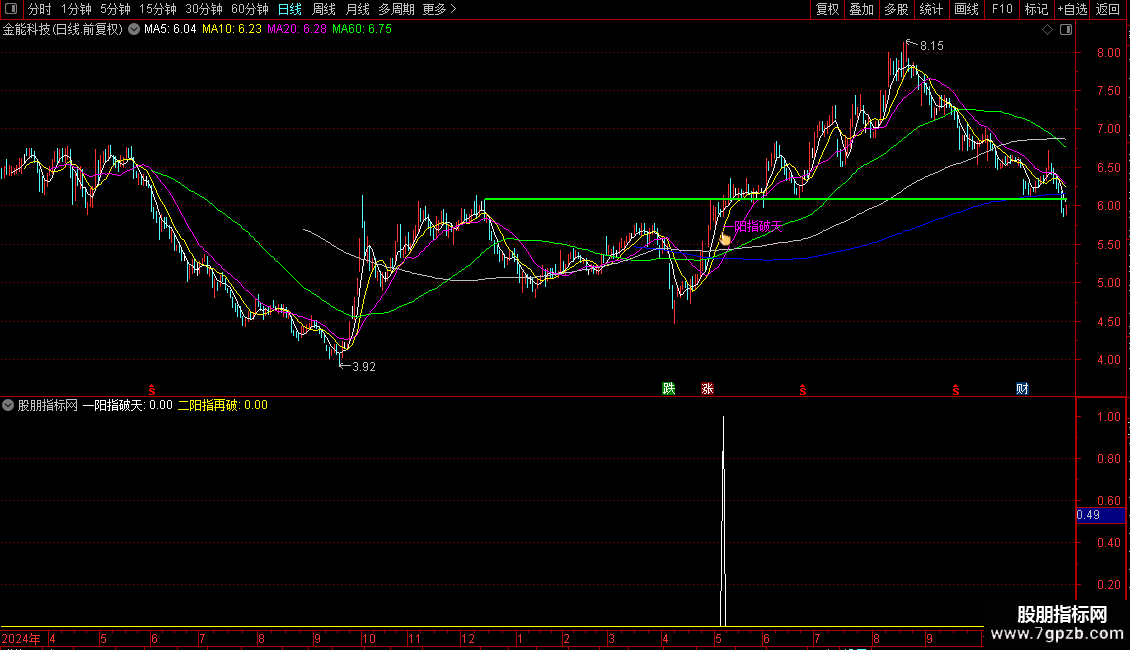Add stock via +自选 button
This screenshot has height=650, width=1130.
pyautogui.click(x=1072, y=9)
